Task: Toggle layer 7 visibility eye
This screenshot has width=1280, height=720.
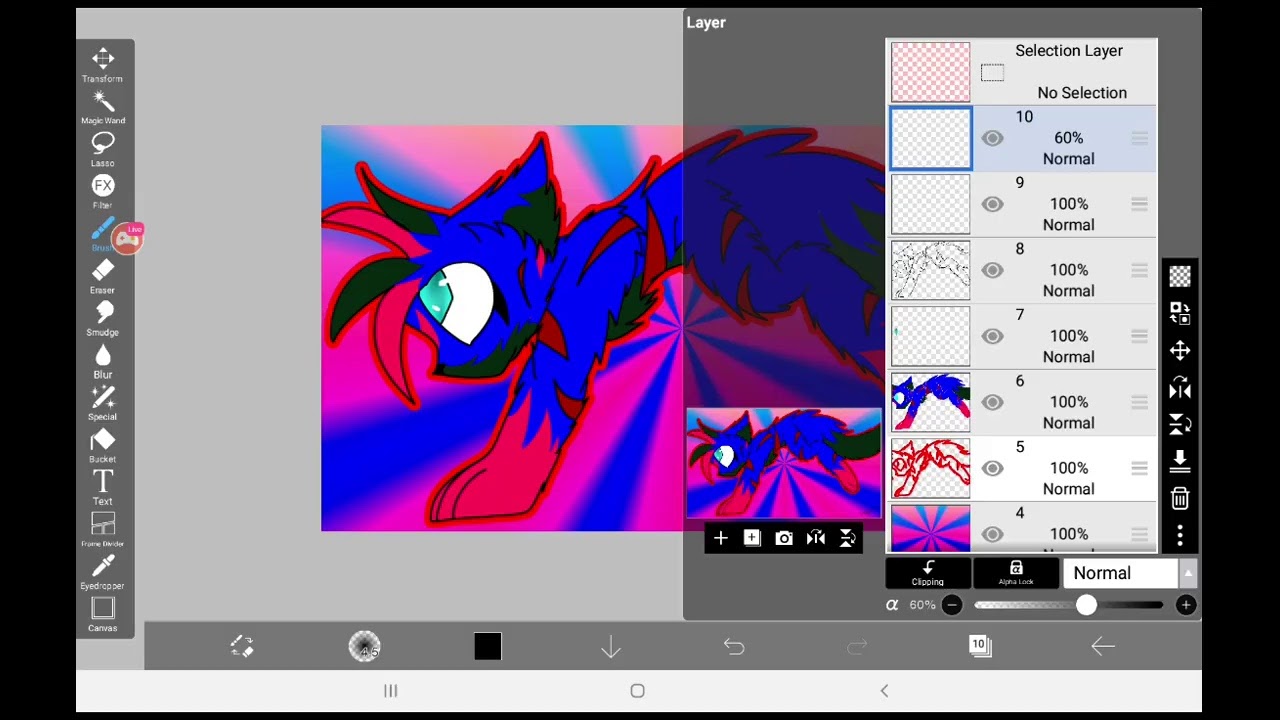Action: 992,336
